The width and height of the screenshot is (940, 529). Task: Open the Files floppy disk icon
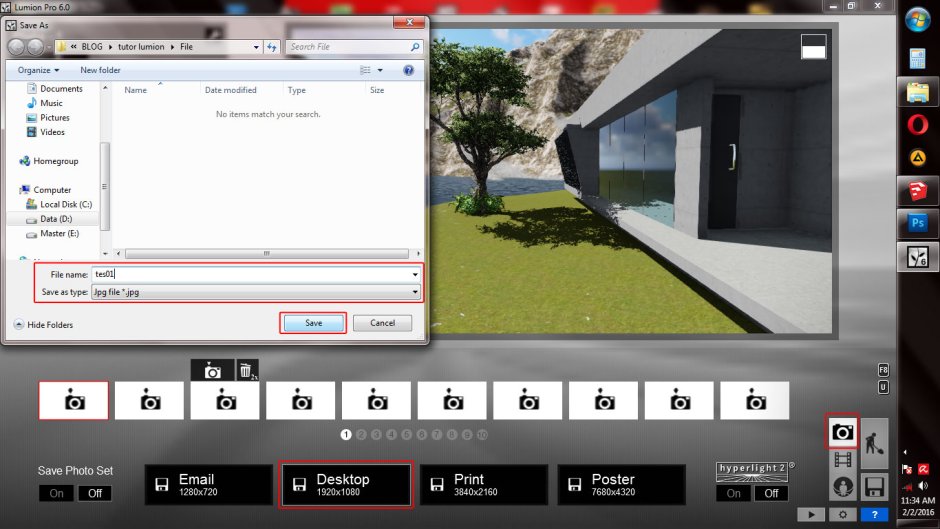[x=873, y=486]
